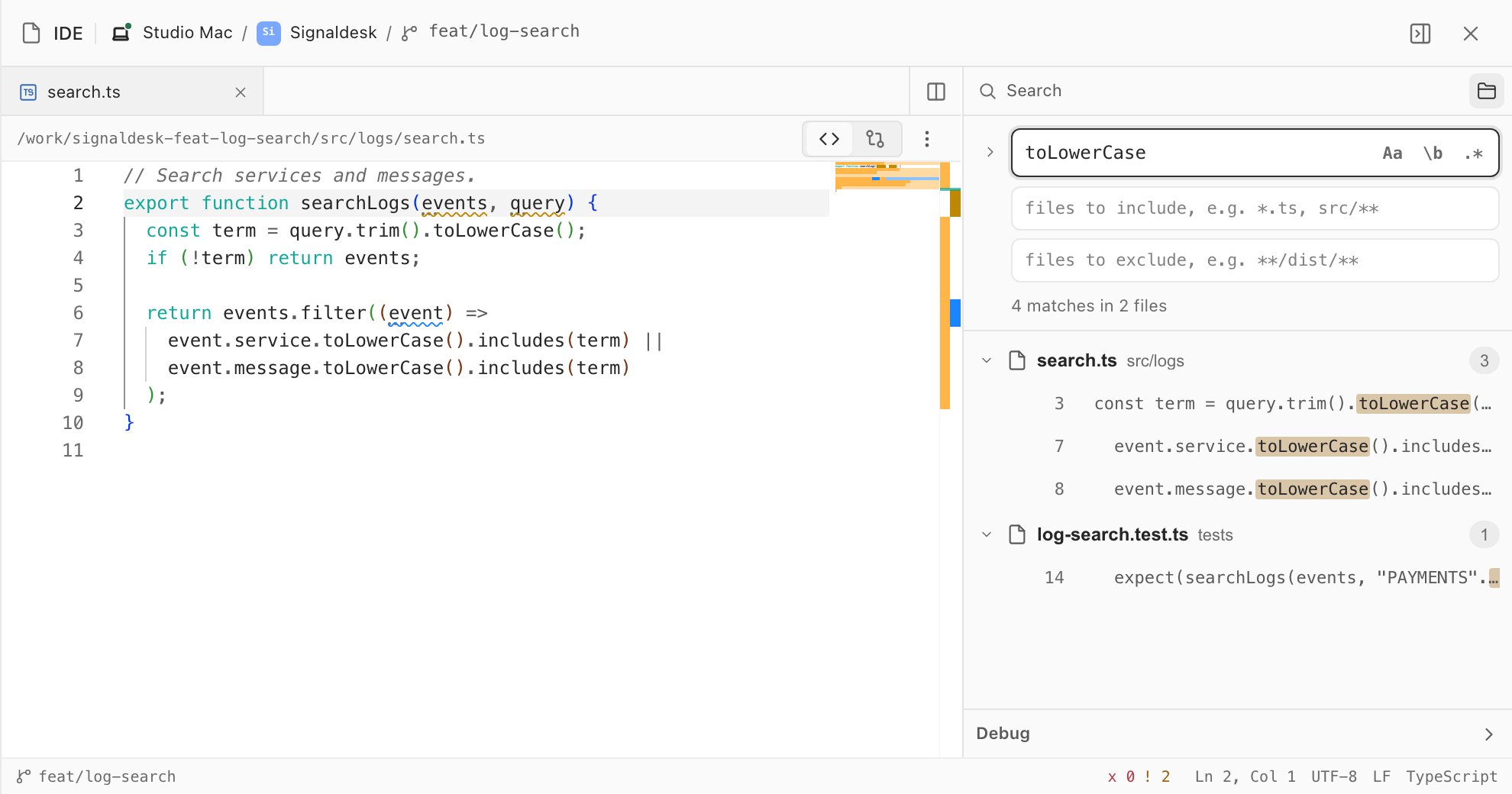The width and height of the screenshot is (1512, 794).
Task: Click the magnifier icon in Search panel
Action: [x=987, y=91]
